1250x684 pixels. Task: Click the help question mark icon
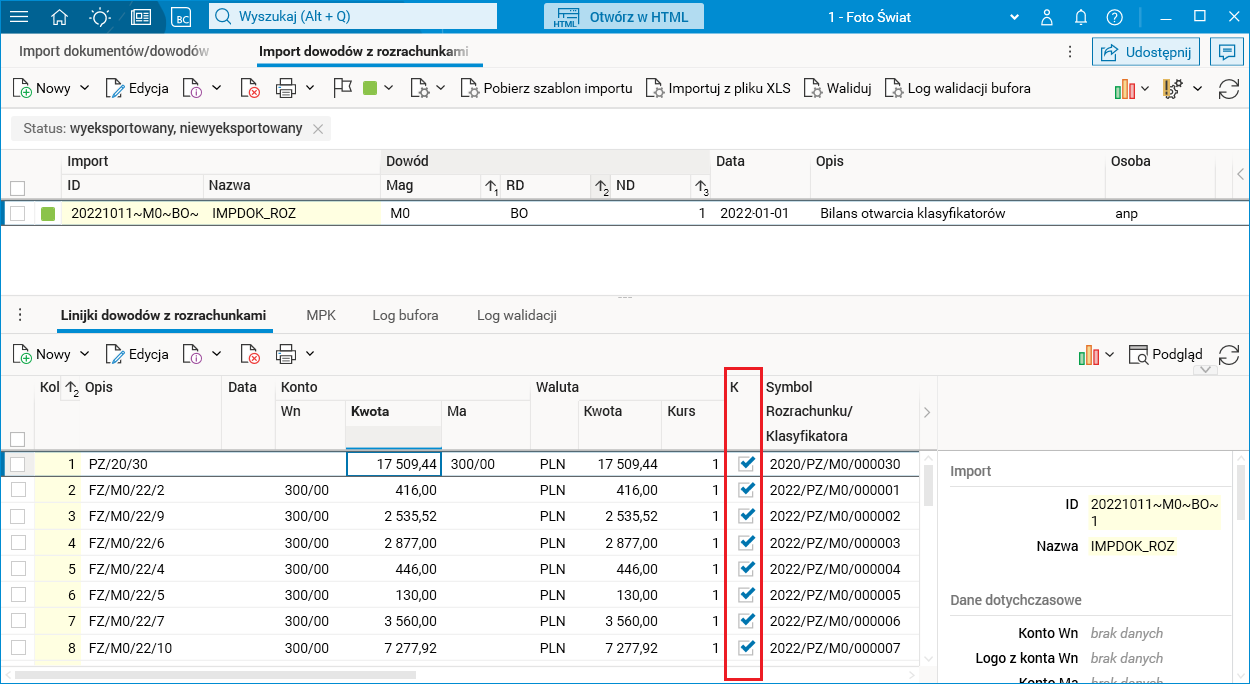pyautogui.click(x=1115, y=17)
